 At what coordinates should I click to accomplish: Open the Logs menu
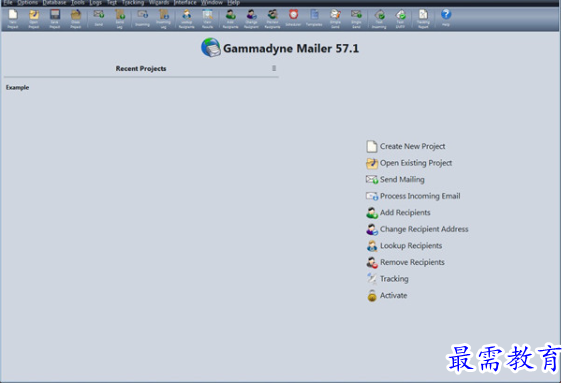[96, 3]
